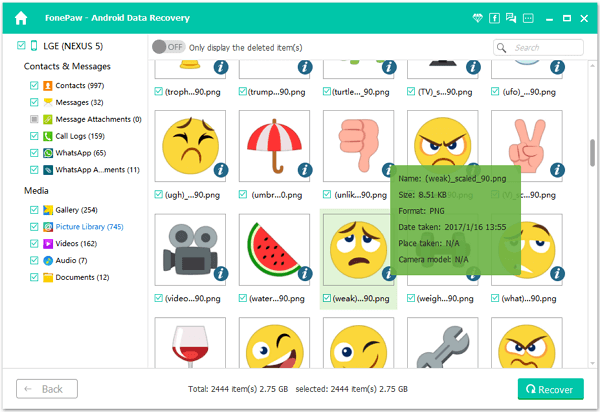Viewport: 600px width, 412px height.
Task: Click the Back button
Action: [47, 389]
